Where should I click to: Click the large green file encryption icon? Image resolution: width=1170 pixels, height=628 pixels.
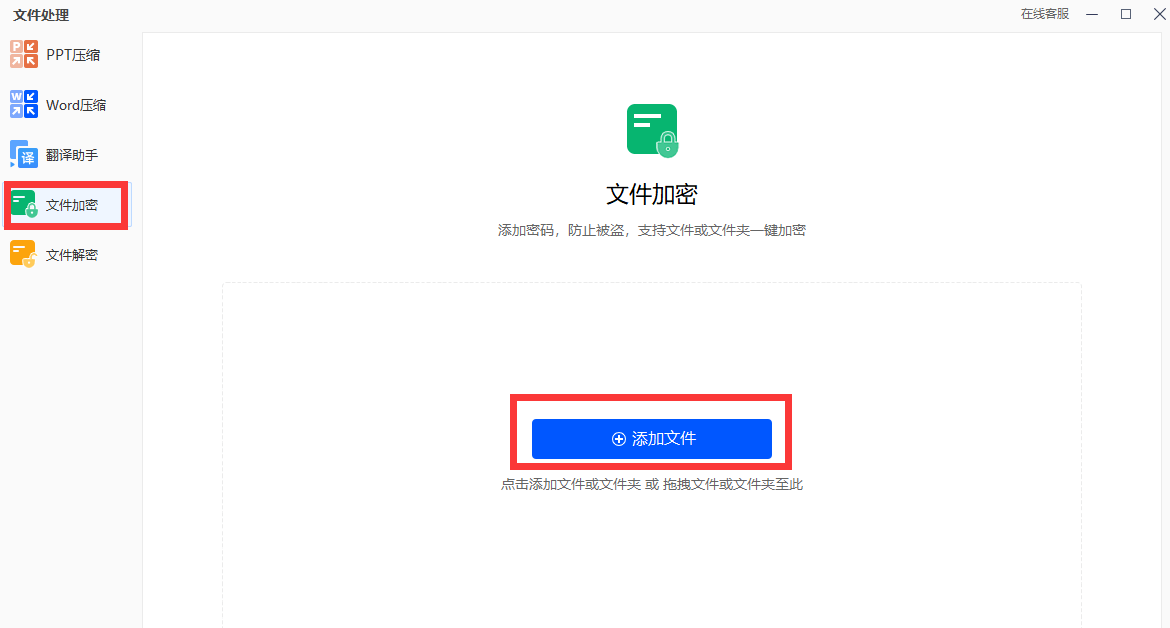click(x=652, y=131)
